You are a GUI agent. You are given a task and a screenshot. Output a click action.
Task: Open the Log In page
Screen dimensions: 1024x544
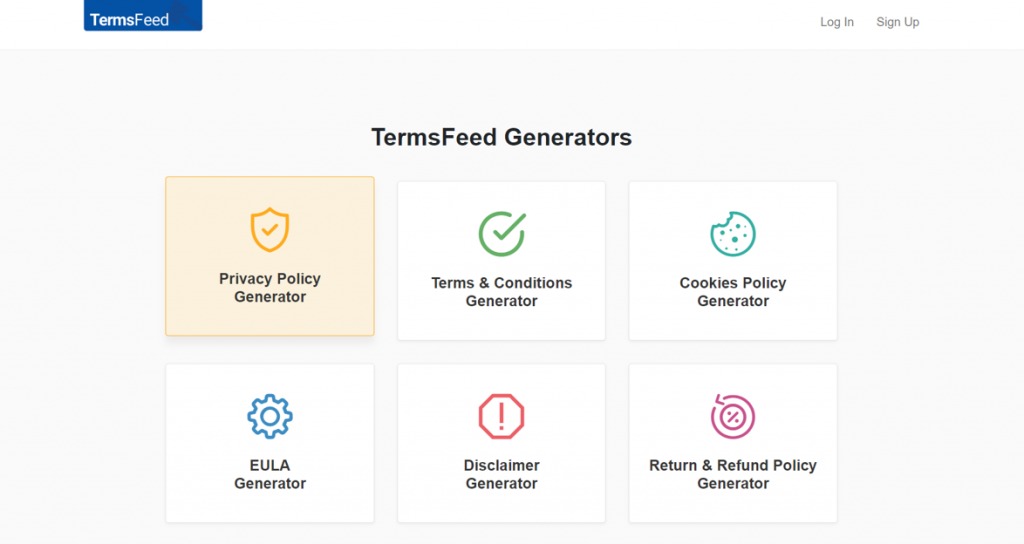tap(837, 22)
